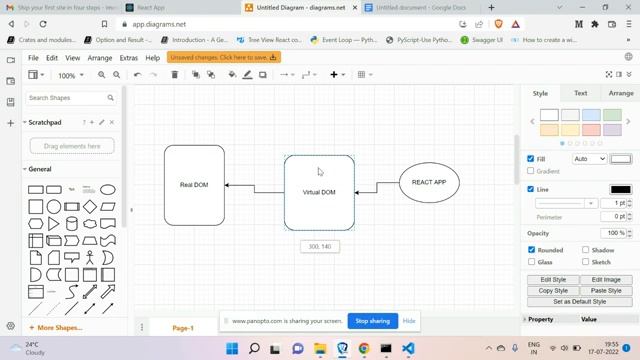Select the diamond shape in General
Image resolution: width=640 pixels, height=360 pixels.
click(90, 207)
